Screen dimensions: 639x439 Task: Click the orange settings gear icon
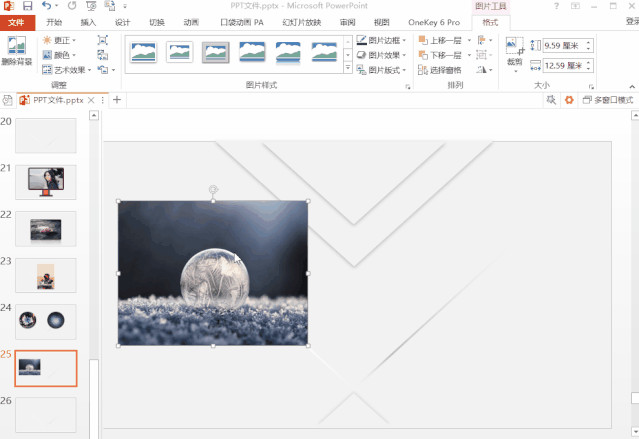569,100
